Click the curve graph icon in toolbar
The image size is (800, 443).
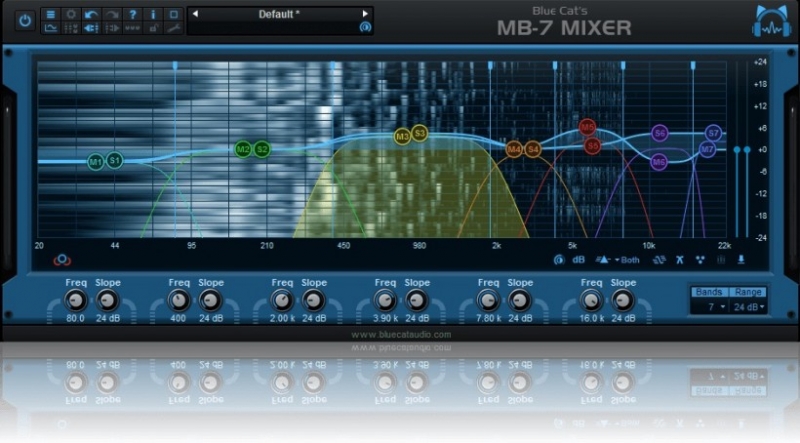point(51,28)
